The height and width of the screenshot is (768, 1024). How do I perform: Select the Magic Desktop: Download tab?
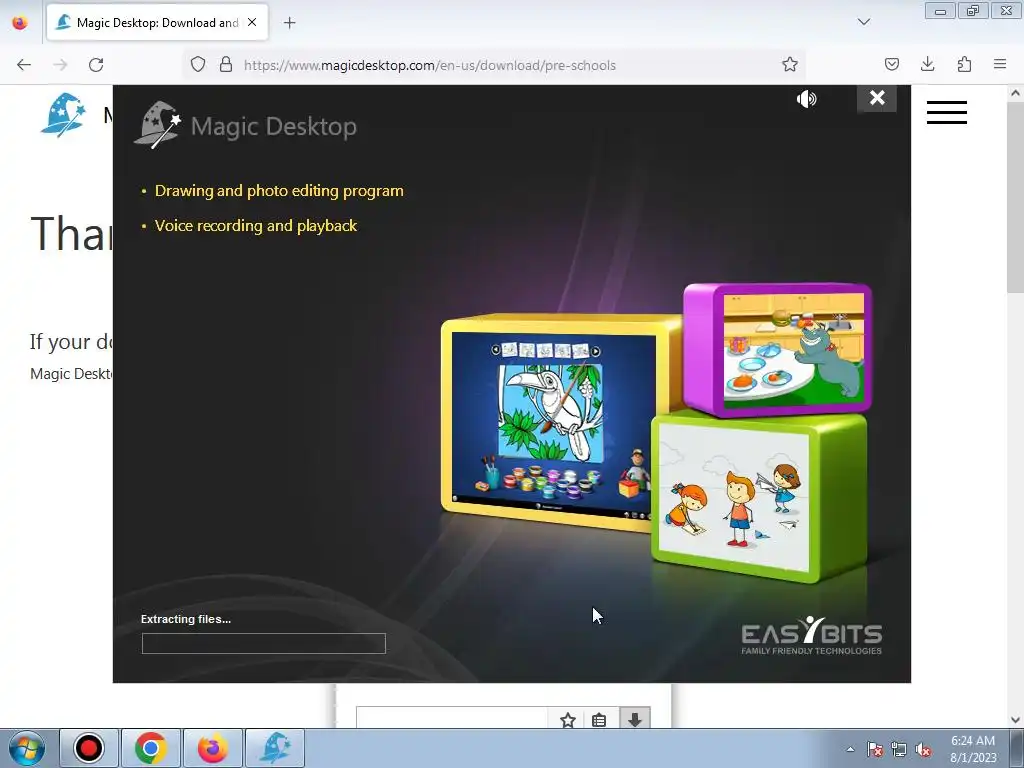157,22
